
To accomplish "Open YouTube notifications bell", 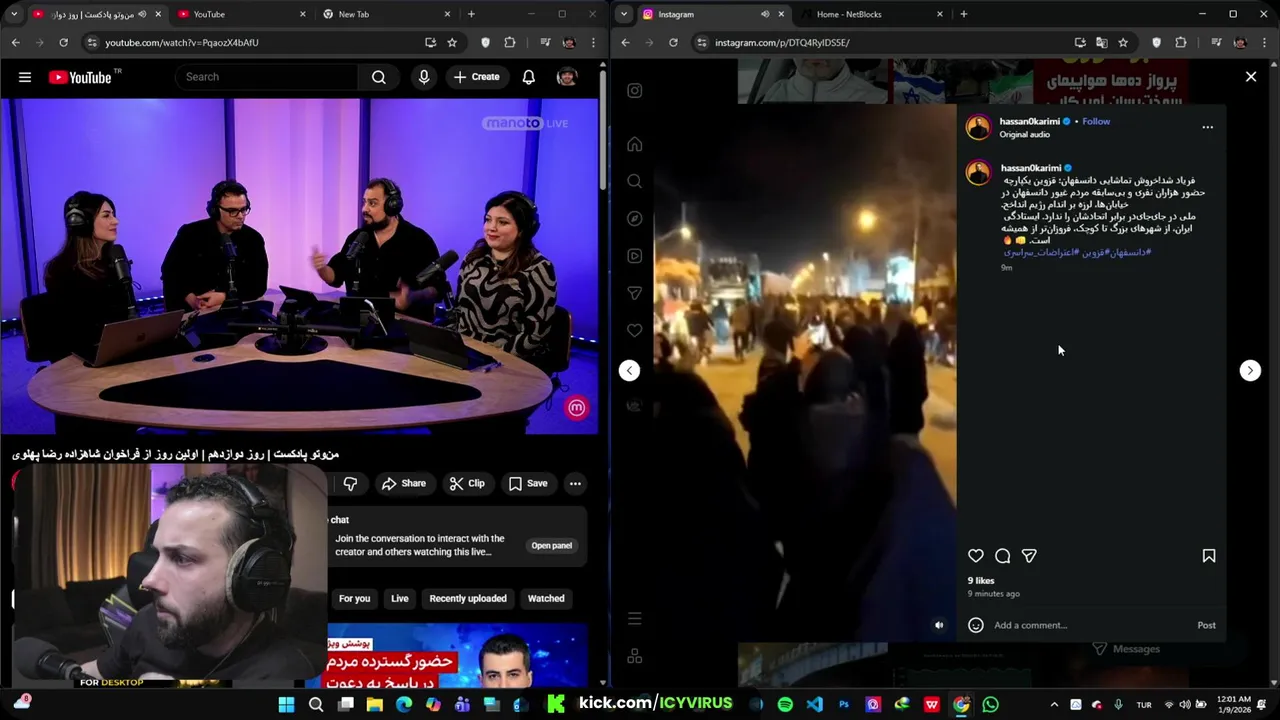I will [529, 77].
